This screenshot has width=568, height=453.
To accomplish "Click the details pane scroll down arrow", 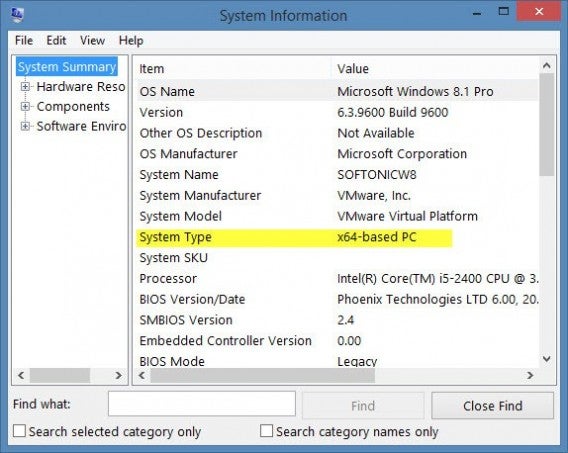I will [547, 359].
